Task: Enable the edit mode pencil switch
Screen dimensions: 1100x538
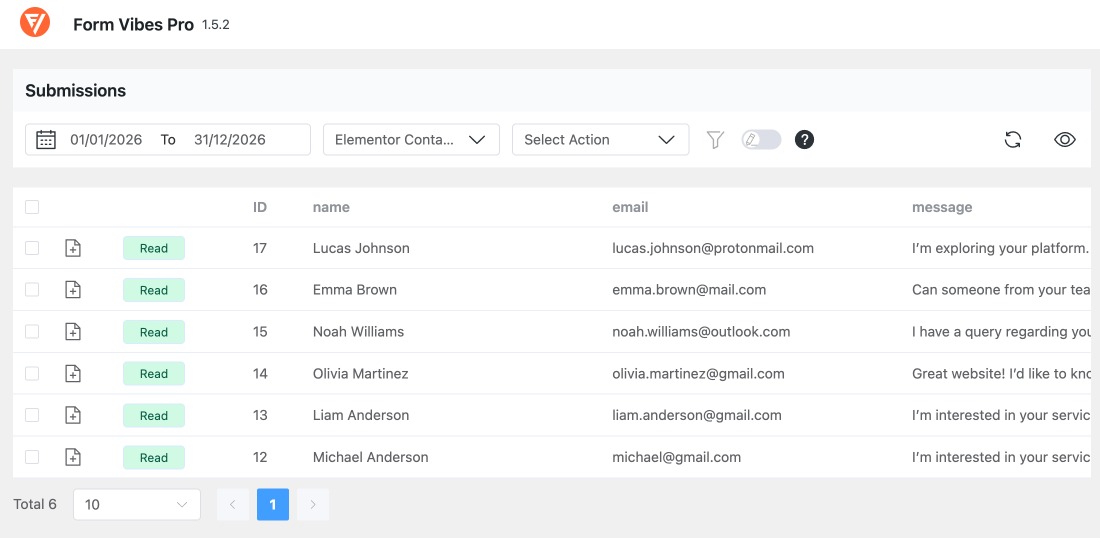Action: (x=761, y=140)
